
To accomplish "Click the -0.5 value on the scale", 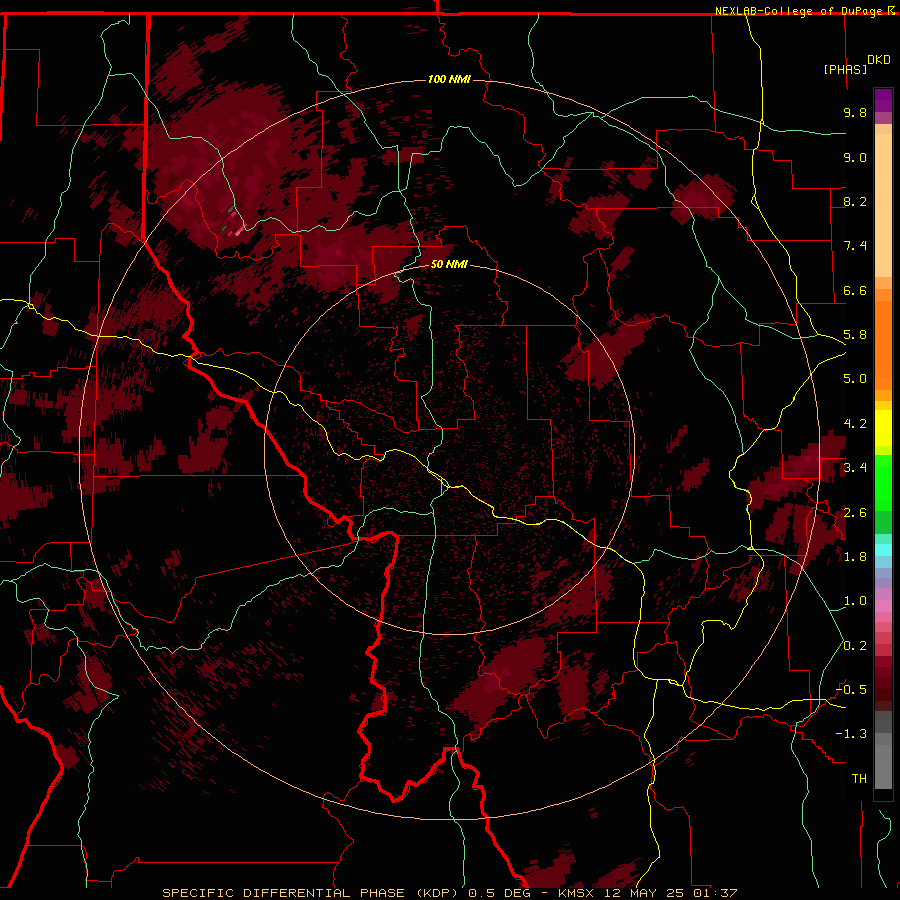I will click(851, 689).
